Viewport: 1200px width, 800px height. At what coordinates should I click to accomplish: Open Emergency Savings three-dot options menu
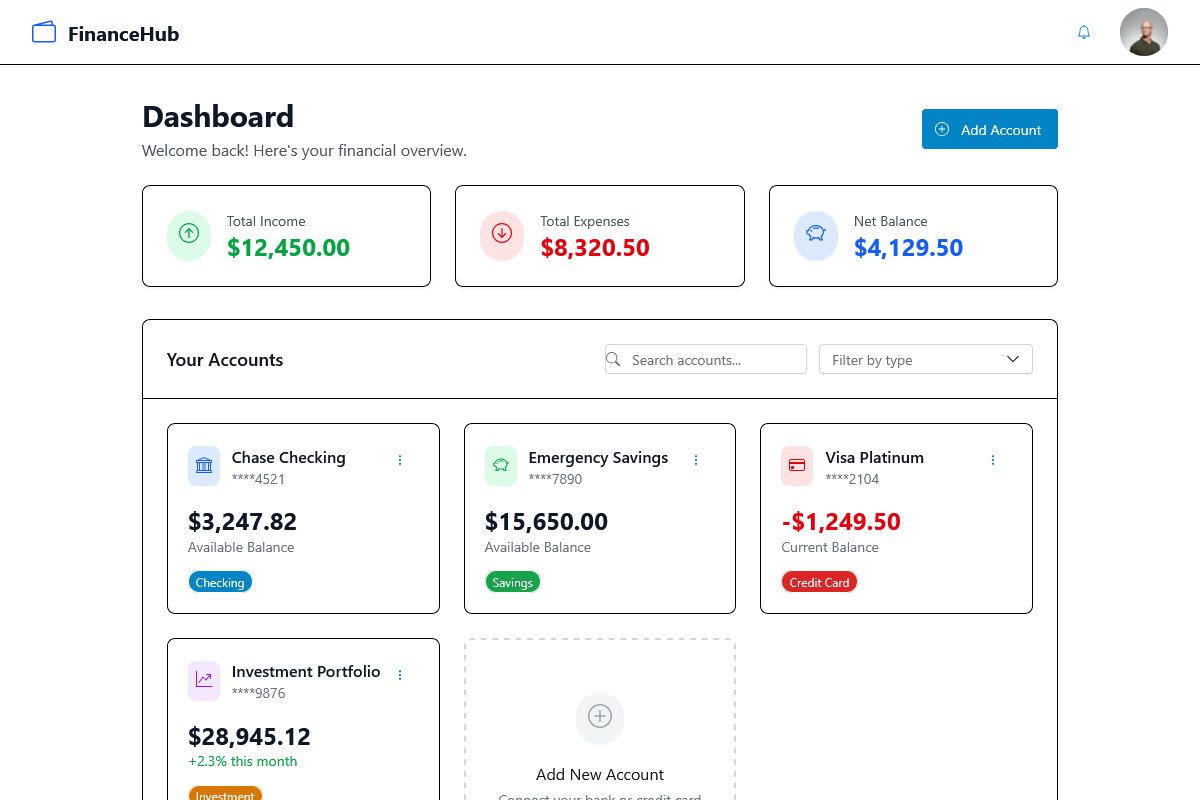click(696, 460)
